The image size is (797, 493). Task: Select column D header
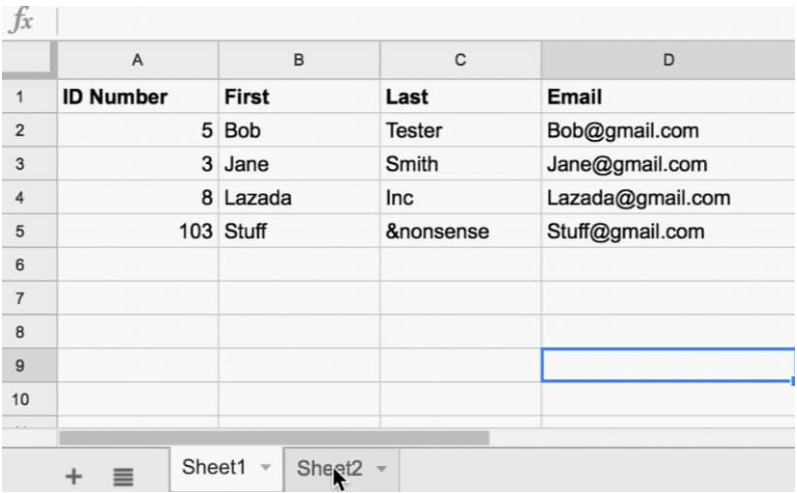coord(668,60)
